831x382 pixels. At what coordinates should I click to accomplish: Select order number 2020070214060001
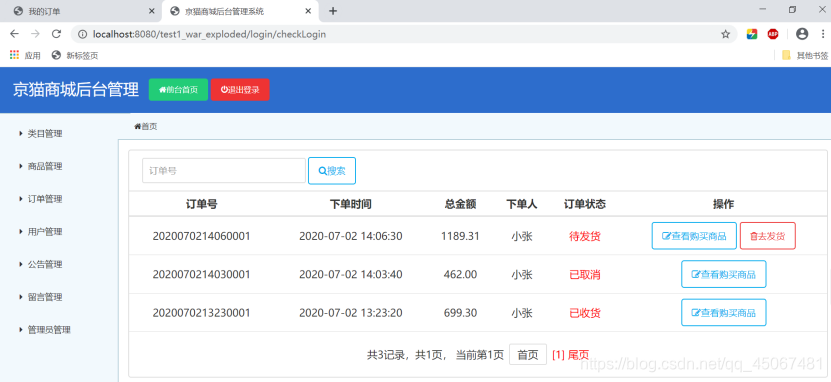pos(201,236)
